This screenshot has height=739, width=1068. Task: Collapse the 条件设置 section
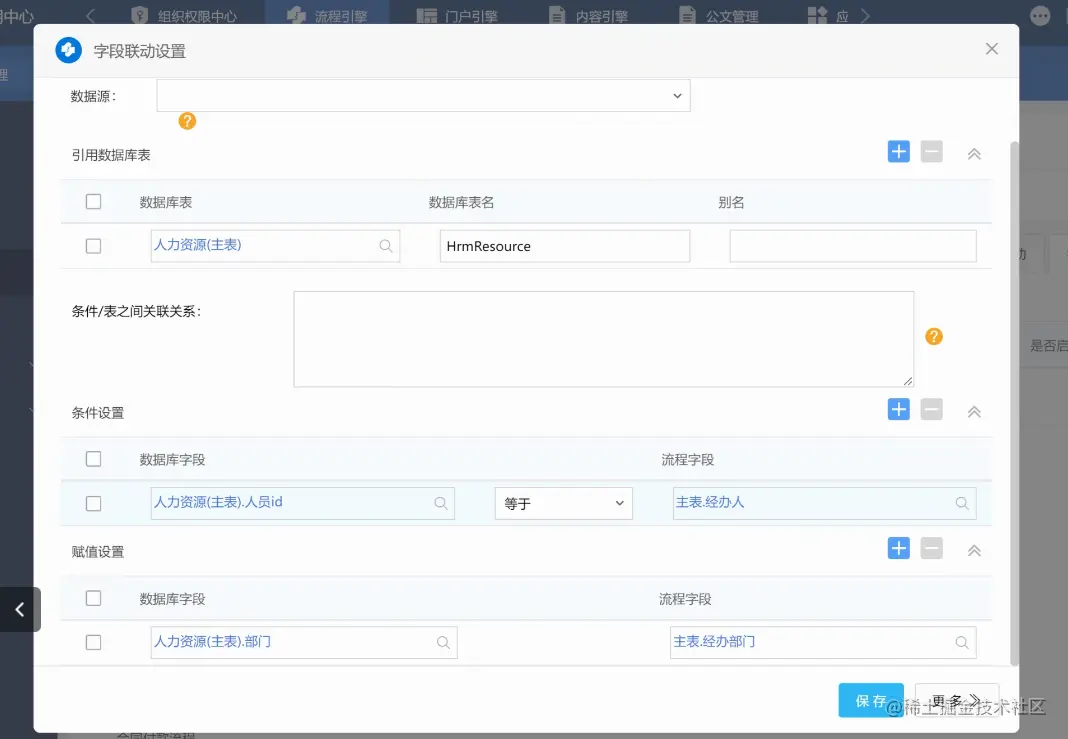click(x=974, y=412)
